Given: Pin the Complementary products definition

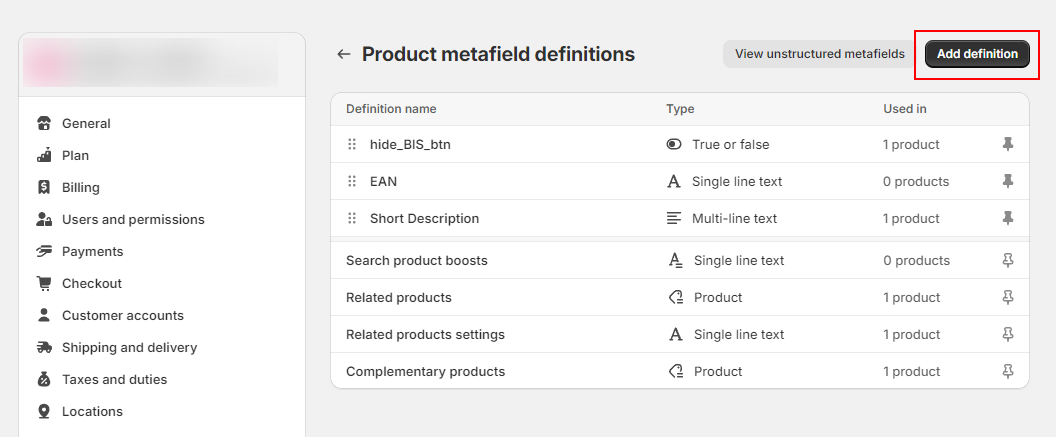Looking at the screenshot, I should click(x=1008, y=371).
